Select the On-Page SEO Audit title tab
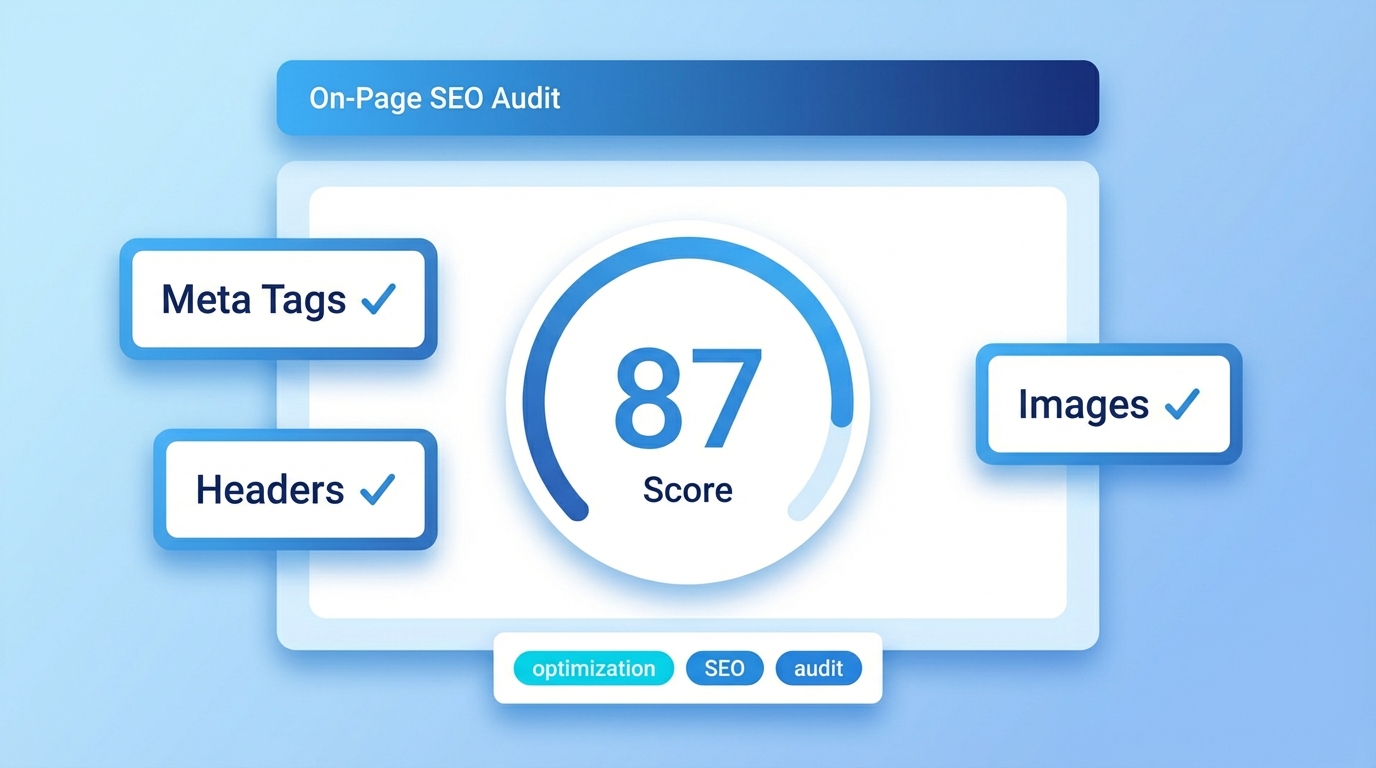The image size is (1376, 768). click(x=435, y=97)
